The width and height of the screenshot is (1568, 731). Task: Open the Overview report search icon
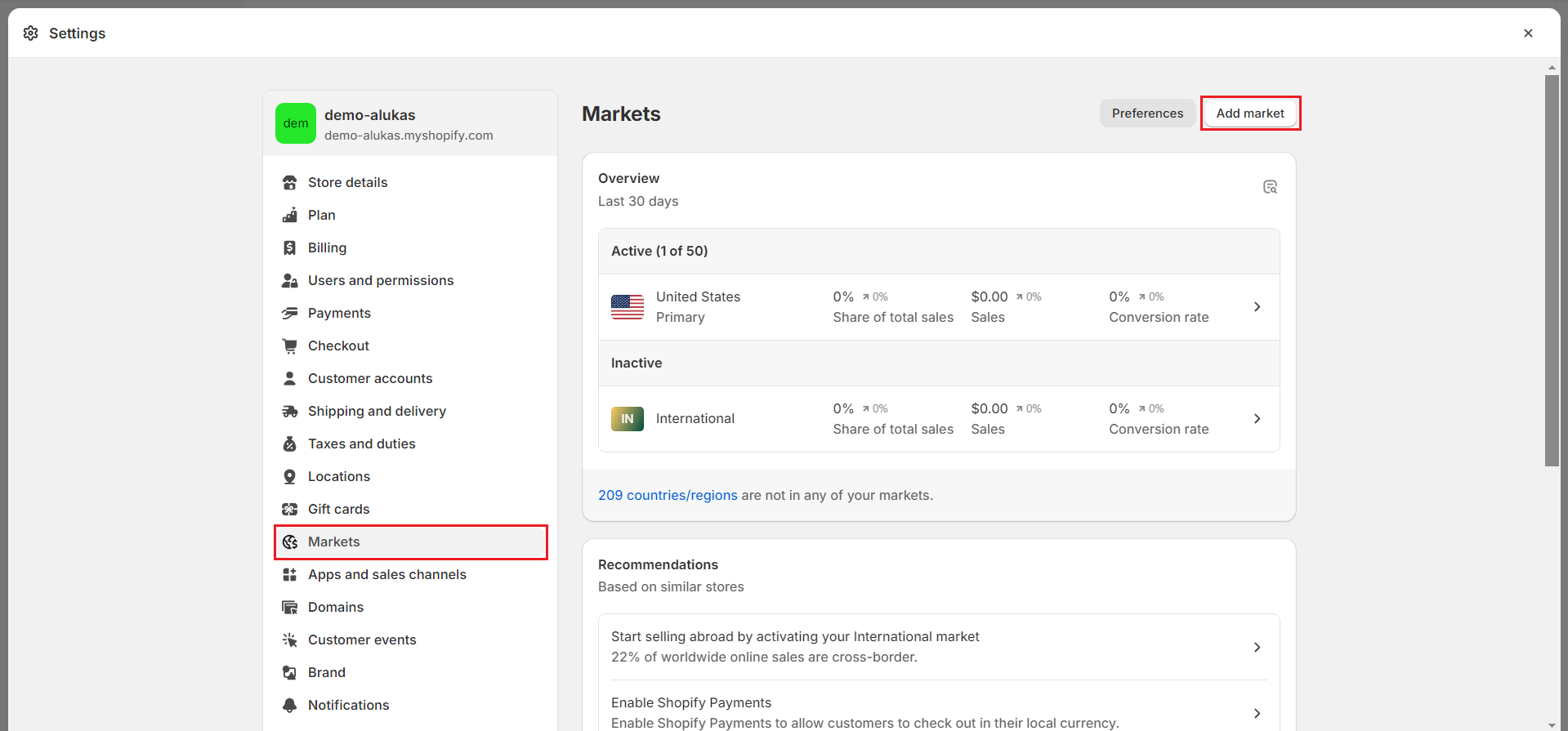click(1270, 187)
